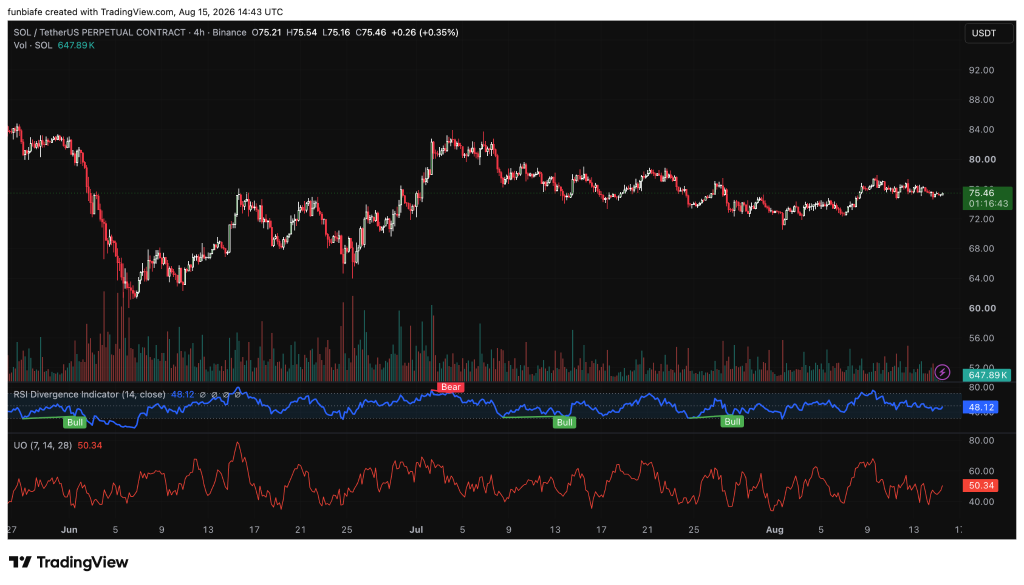The width and height of the screenshot is (1024, 585).
Task: Click the red Bear divergence label
Action: pyautogui.click(x=451, y=387)
